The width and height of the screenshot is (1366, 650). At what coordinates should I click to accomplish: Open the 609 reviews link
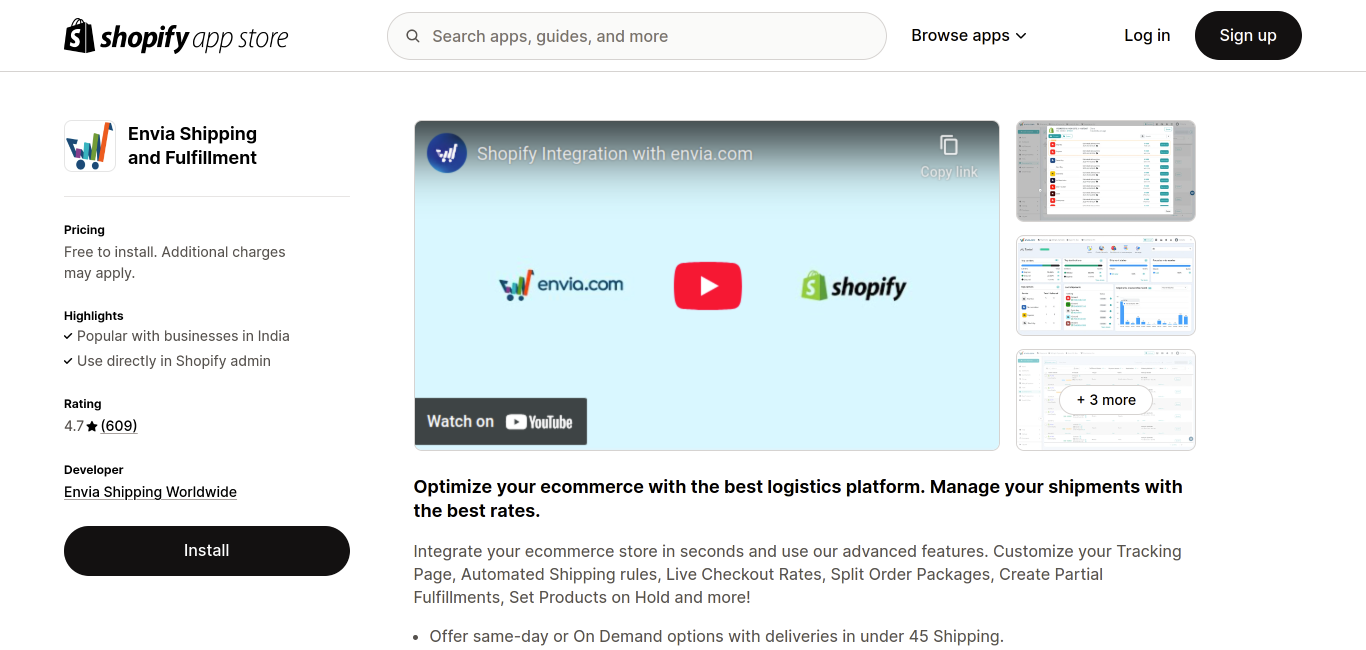119,426
